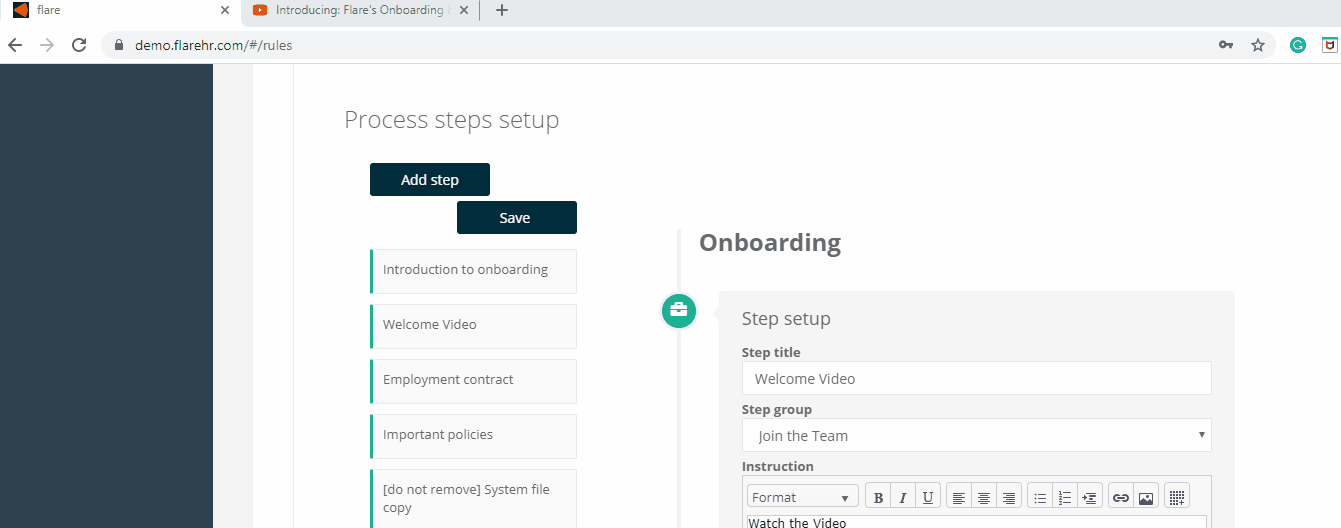This screenshot has height=528, width=1341.
Task: Select the Welcome Video step
Action: (x=473, y=326)
